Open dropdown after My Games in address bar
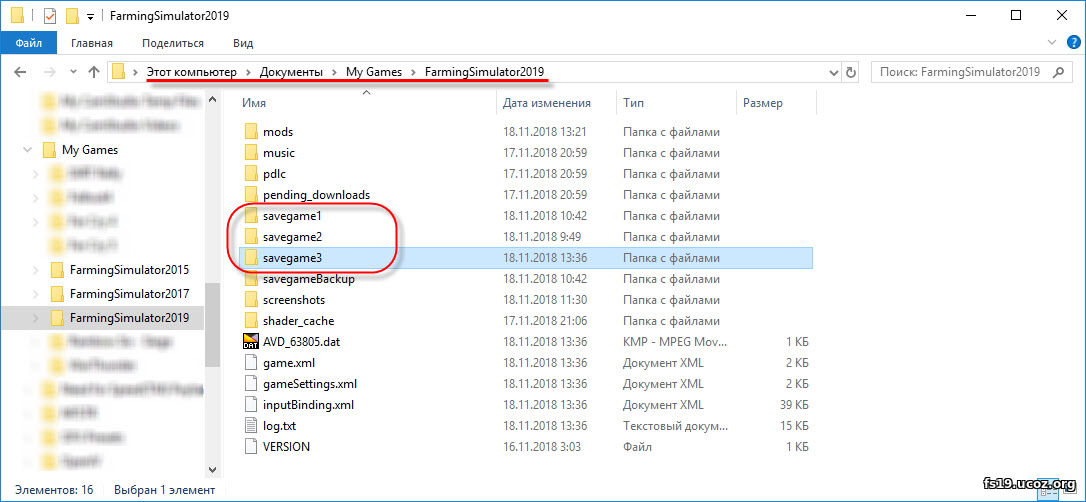 coord(413,71)
